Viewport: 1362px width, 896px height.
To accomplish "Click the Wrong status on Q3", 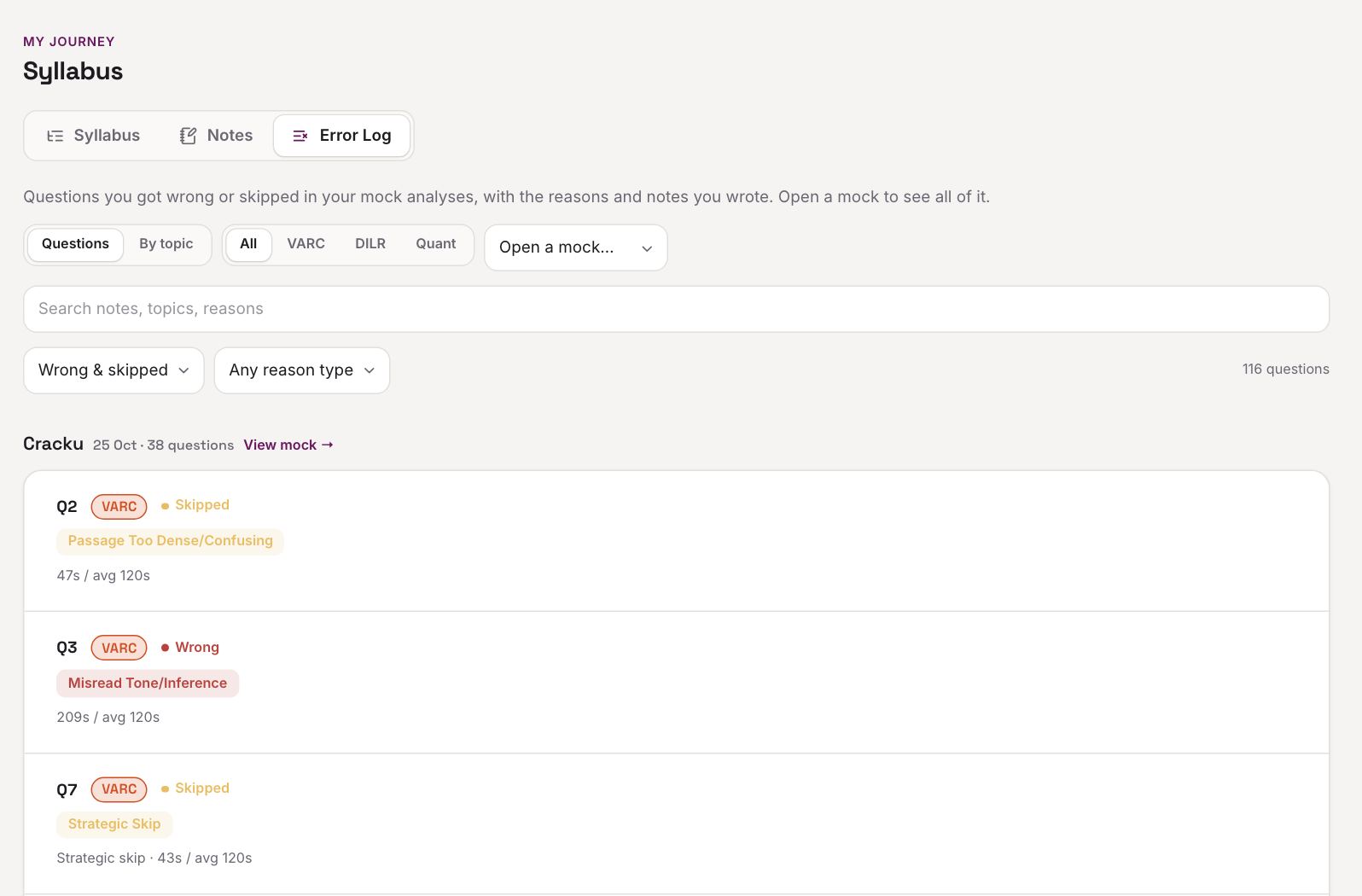I will pyautogui.click(x=190, y=648).
